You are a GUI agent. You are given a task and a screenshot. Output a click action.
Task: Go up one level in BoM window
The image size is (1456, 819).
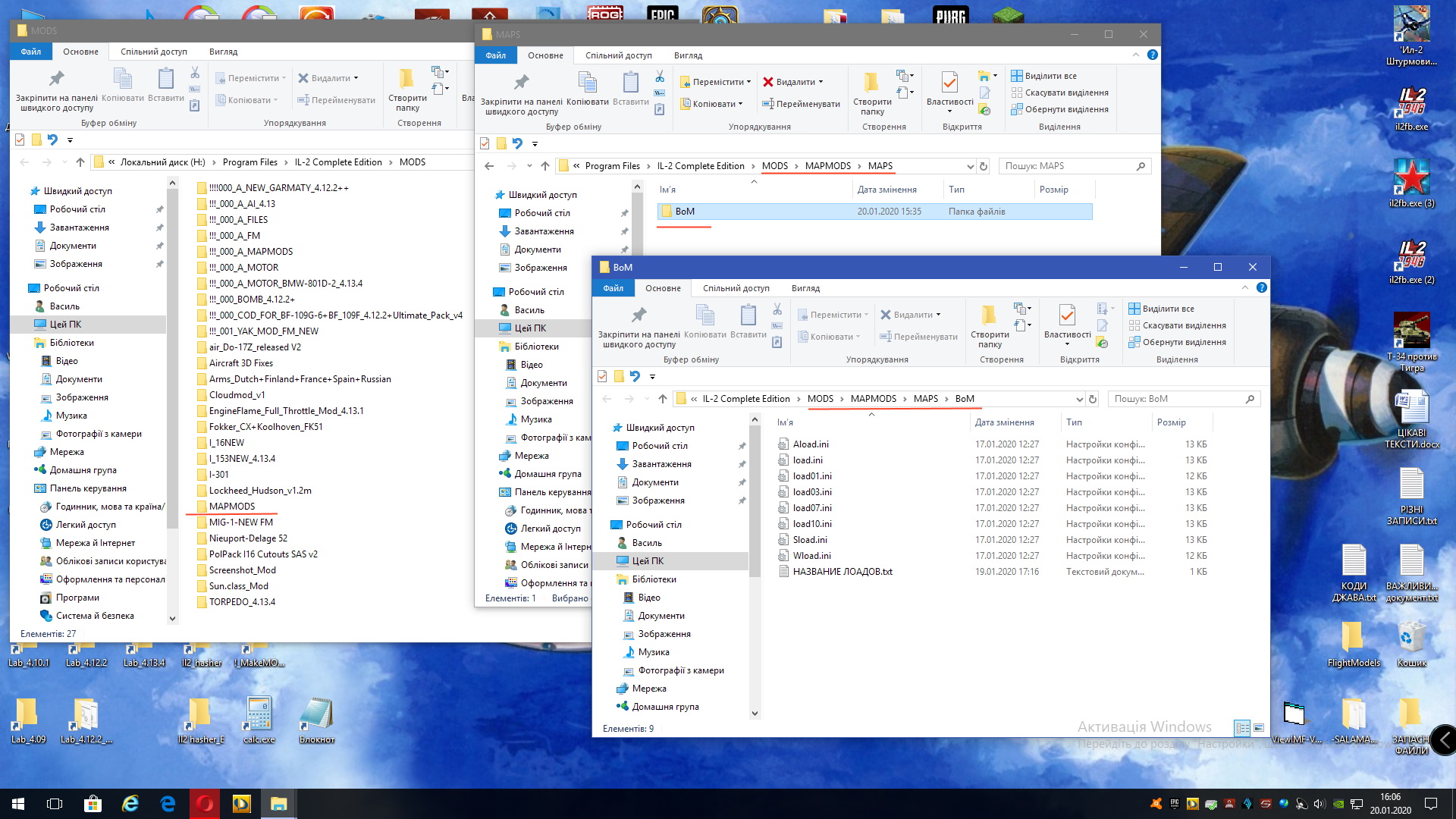click(x=663, y=399)
